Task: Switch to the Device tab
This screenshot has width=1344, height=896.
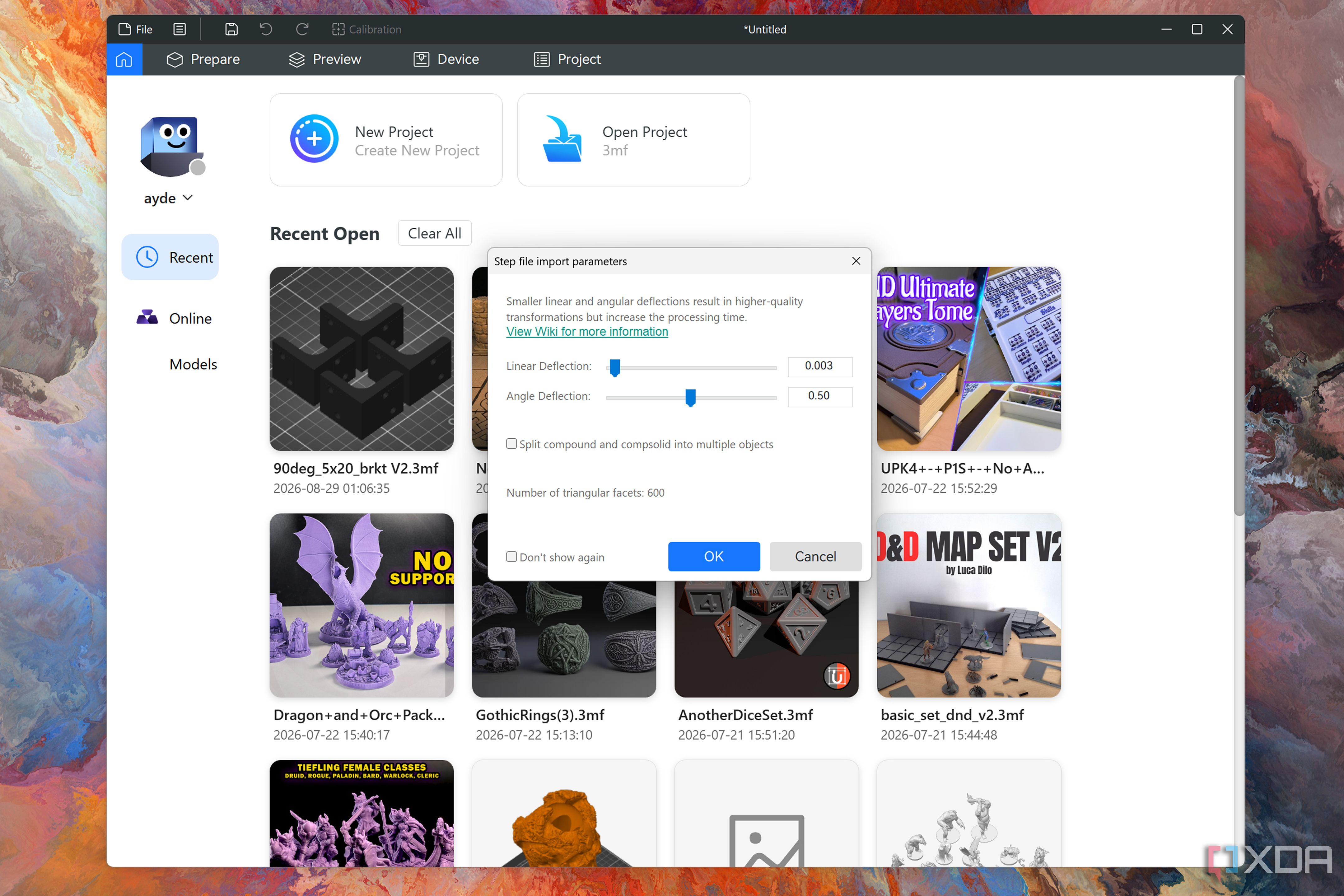Action: pyautogui.click(x=446, y=59)
